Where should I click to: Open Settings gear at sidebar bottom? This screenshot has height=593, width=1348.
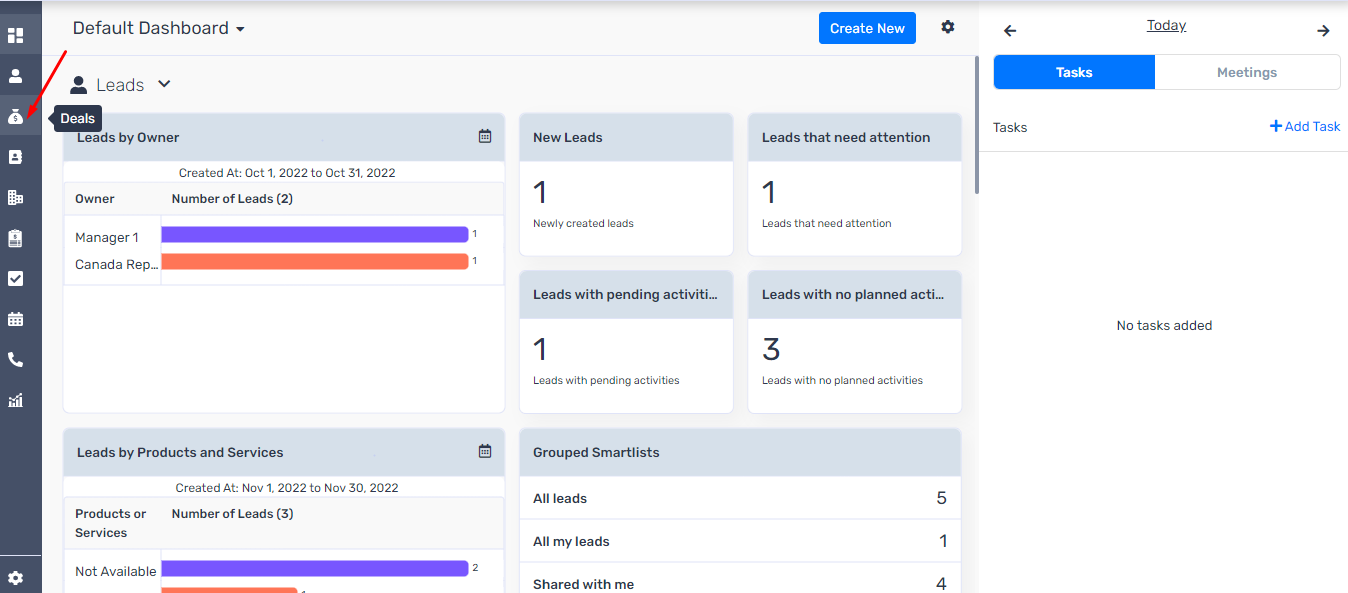pyautogui.click(x=15, y=578)
